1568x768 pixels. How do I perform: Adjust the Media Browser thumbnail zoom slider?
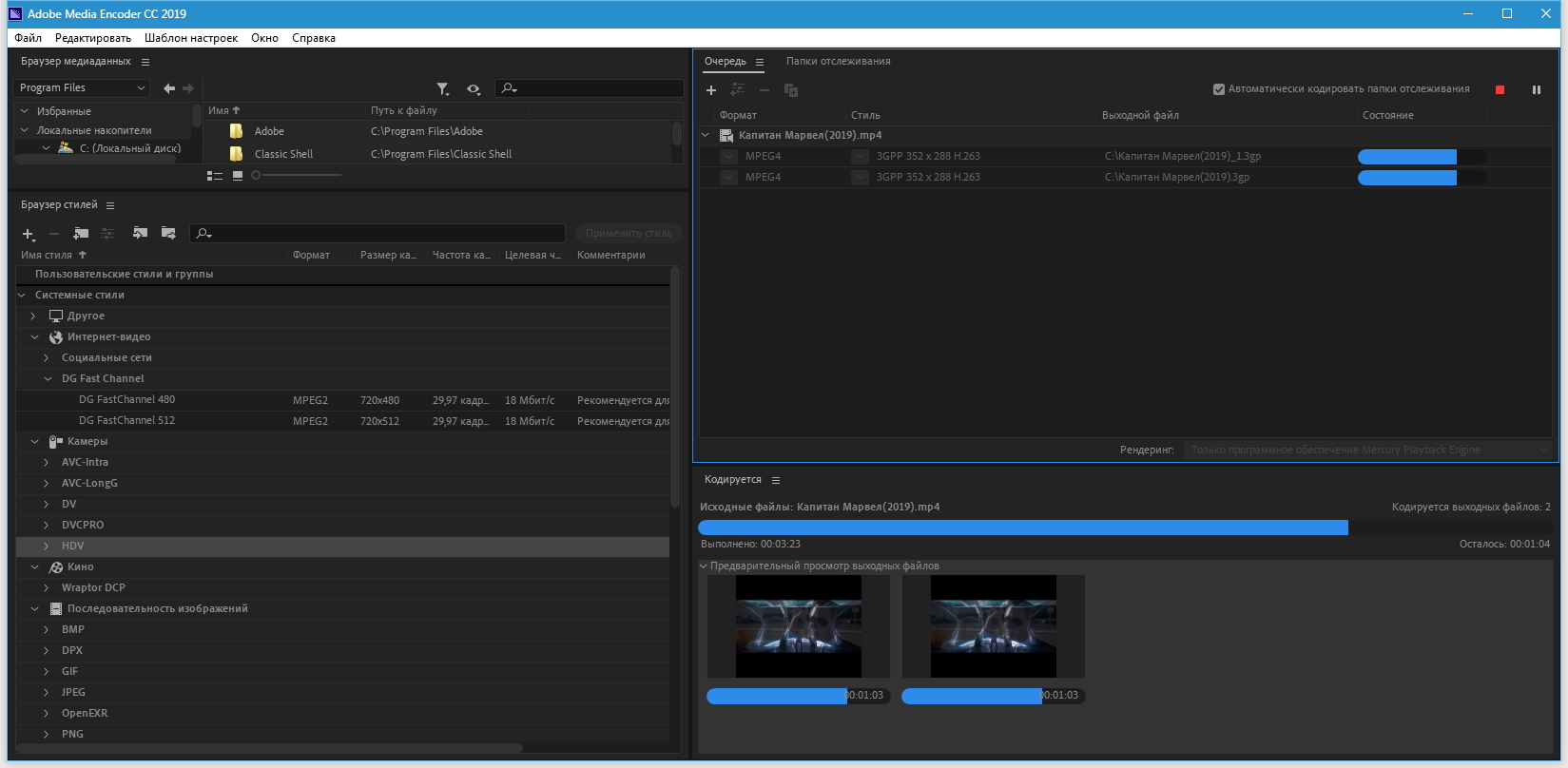tap(297, 176)
